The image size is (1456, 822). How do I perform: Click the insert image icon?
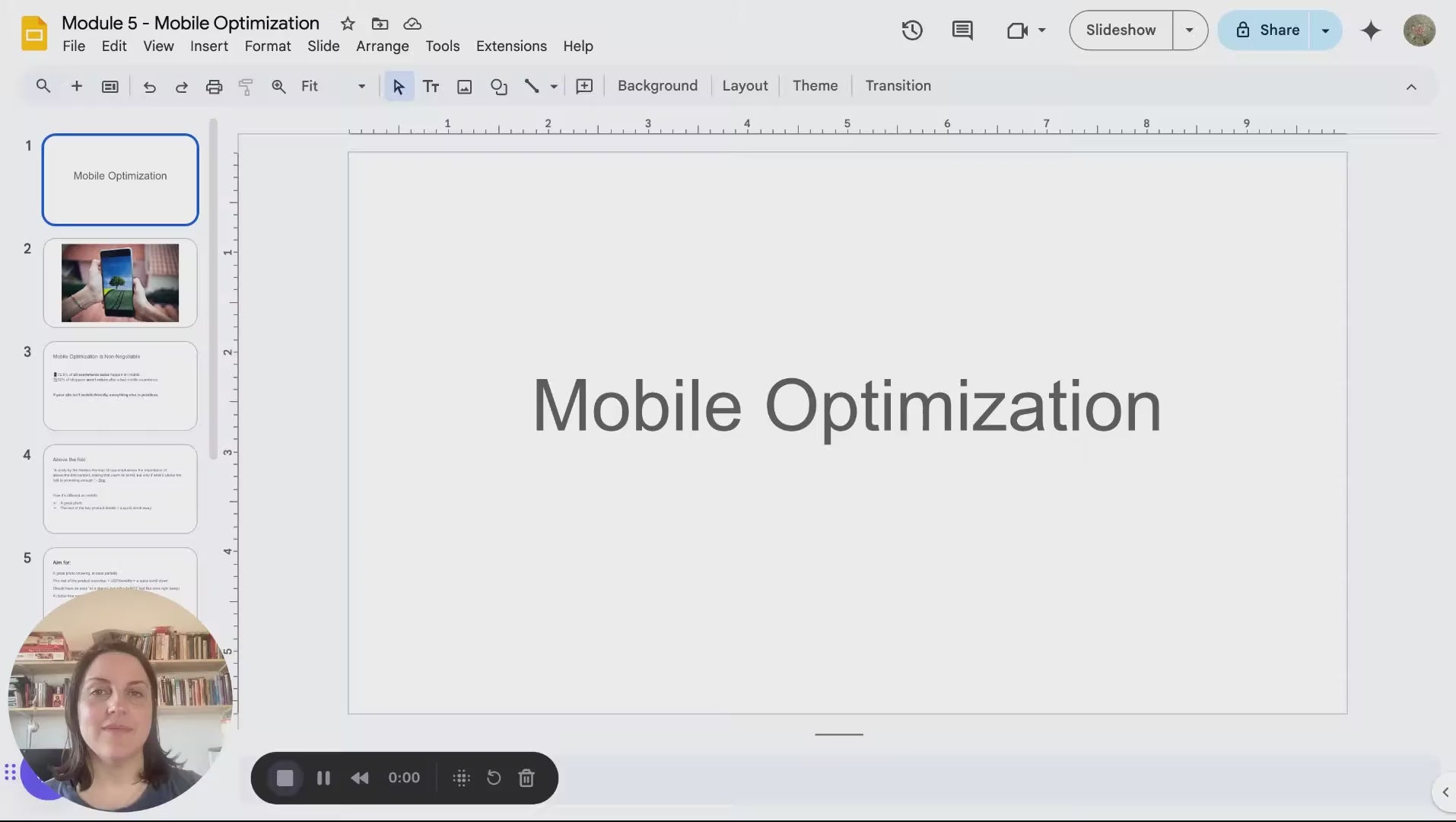464,87
